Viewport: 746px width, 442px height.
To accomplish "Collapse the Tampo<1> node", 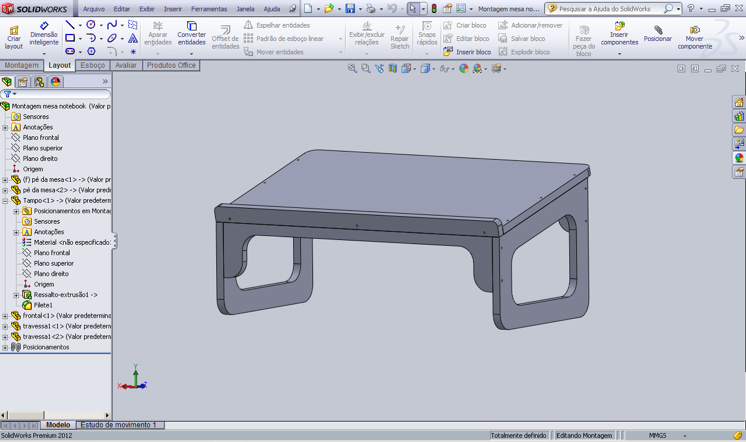I will (x=5, y=201).
